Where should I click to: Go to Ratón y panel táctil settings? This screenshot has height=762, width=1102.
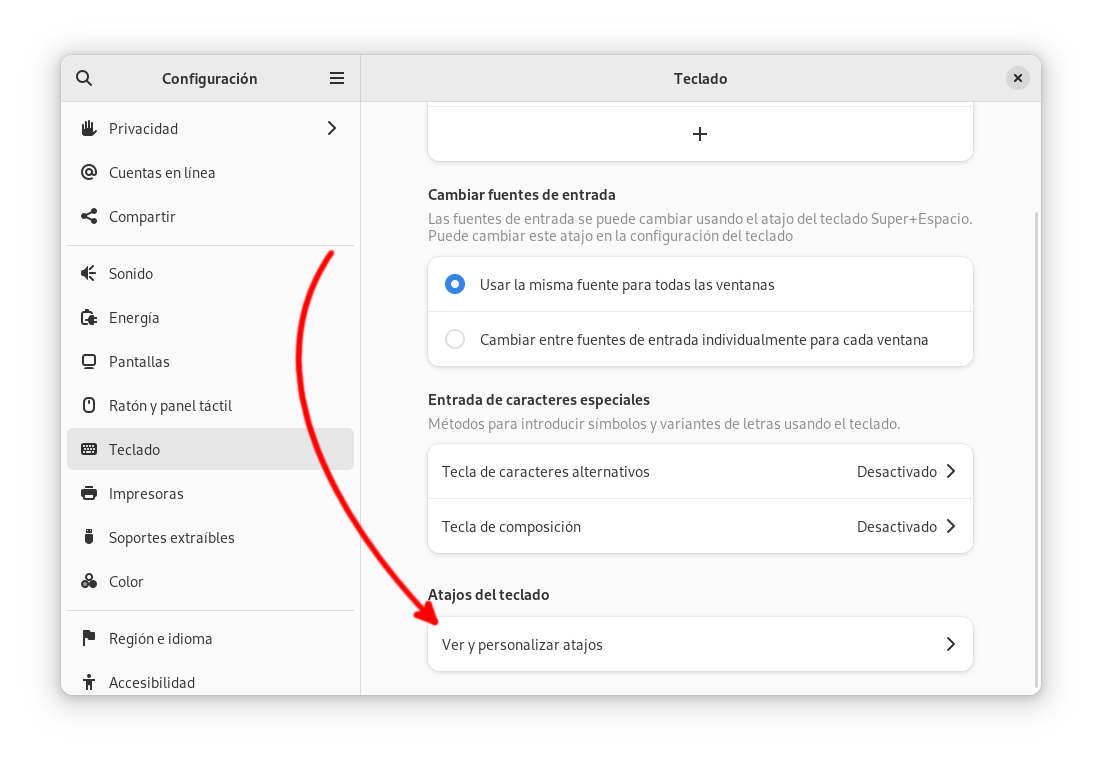[170, 405]
